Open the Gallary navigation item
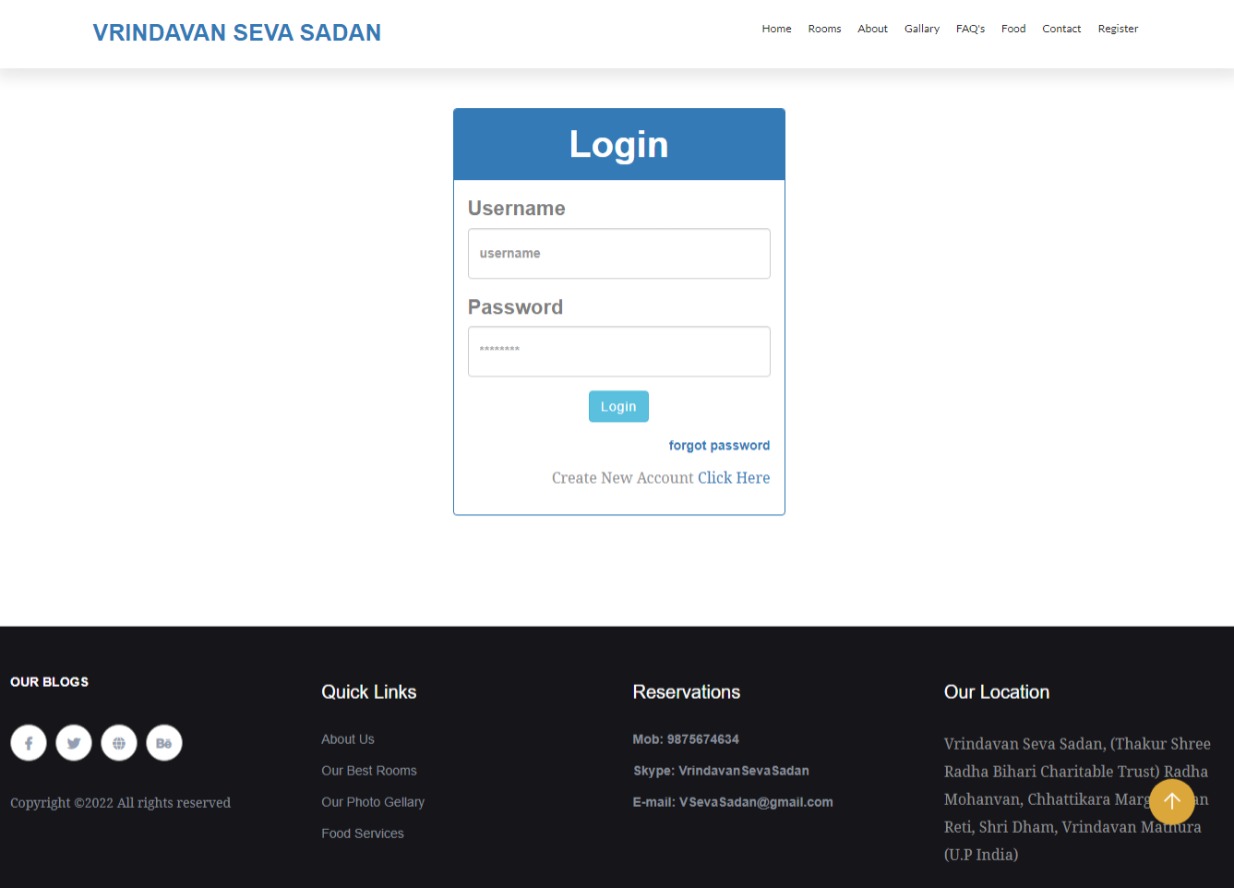 coord(921,29)
